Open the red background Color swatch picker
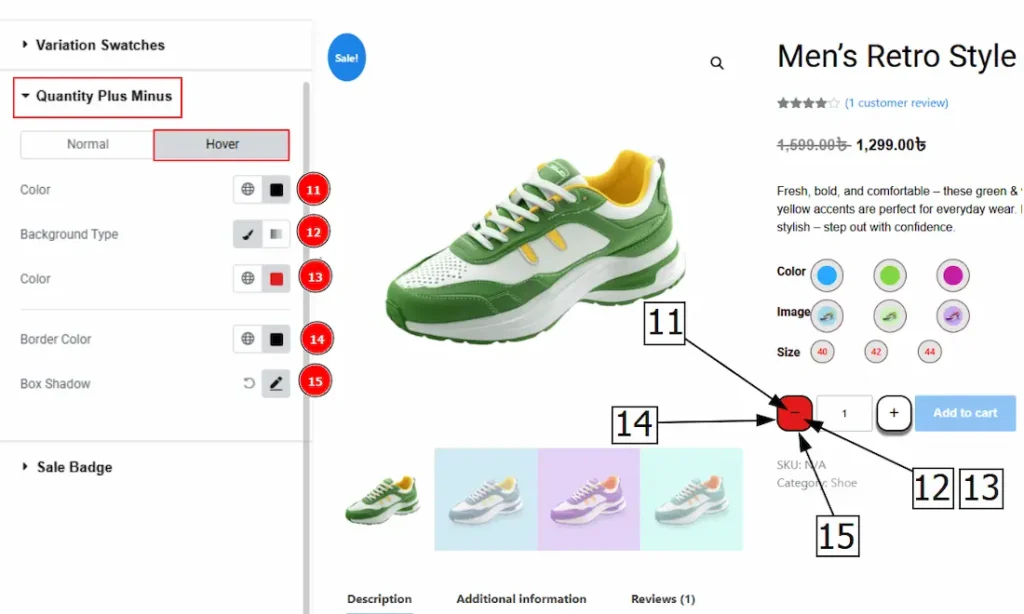 [x=276, y=279]
